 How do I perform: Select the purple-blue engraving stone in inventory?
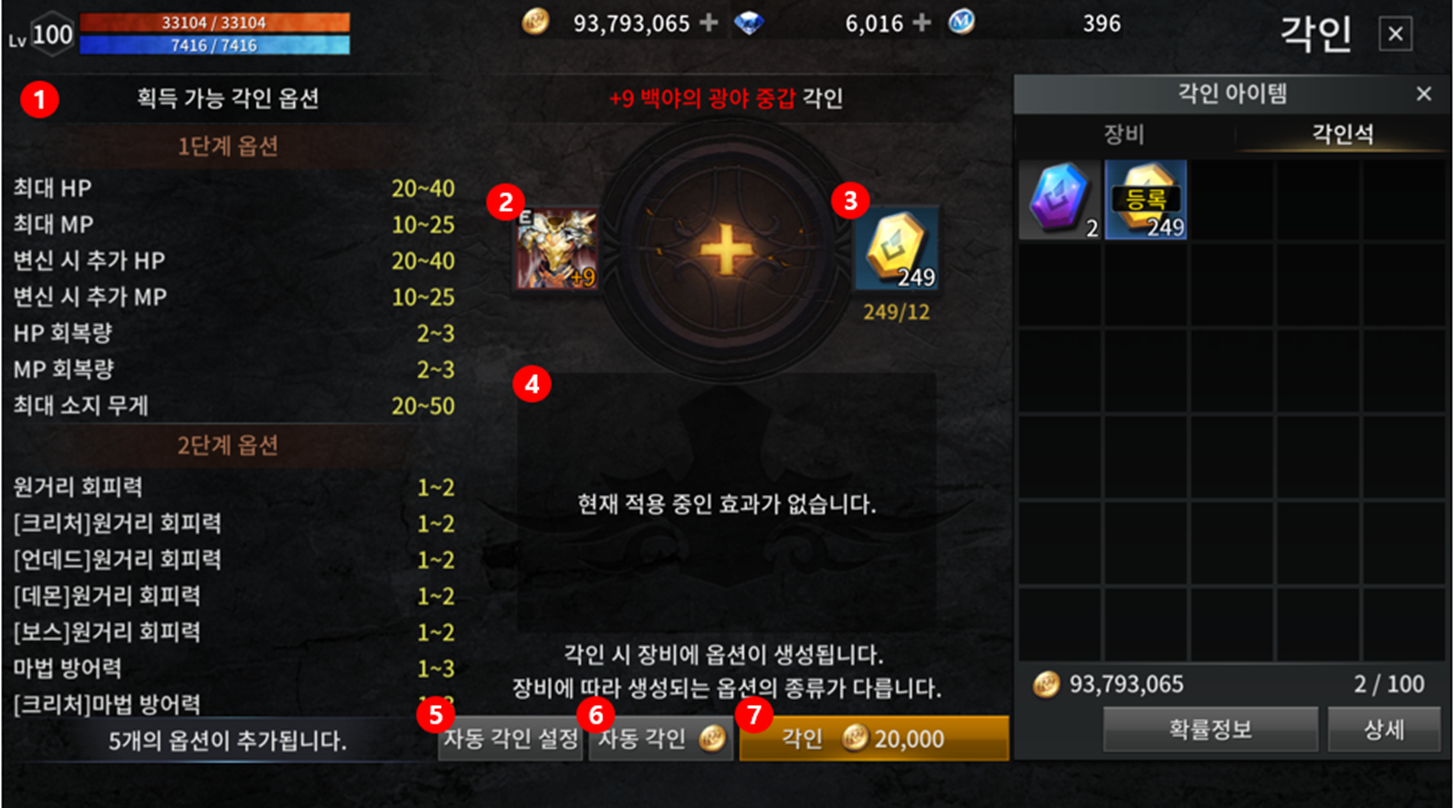pyautogui.click(x=1059, y=200)
